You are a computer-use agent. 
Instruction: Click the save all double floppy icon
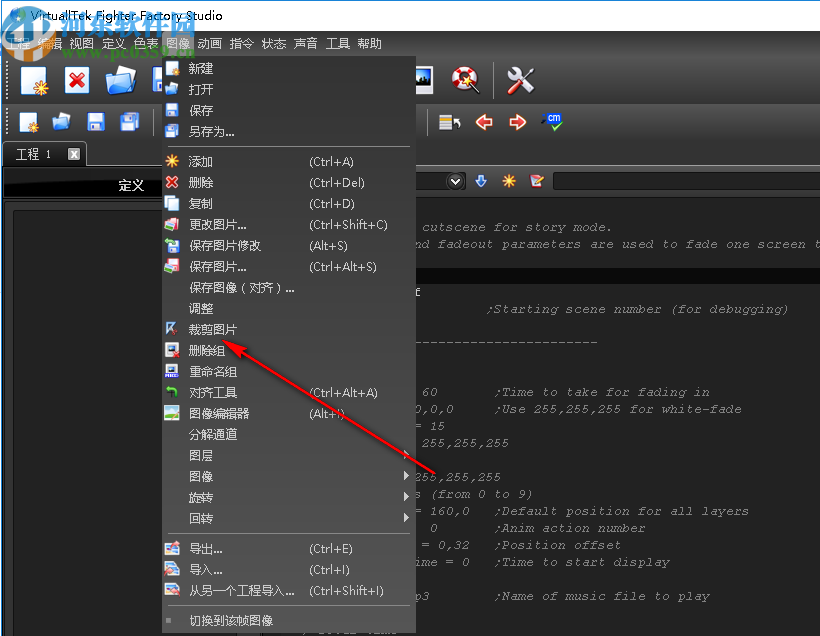(x=130, y=122)
